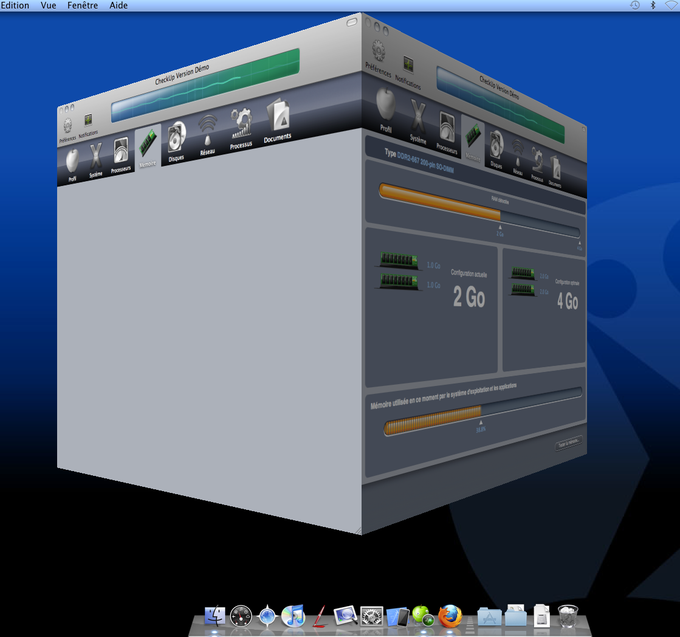Click the memory test button at bottom right

click(569, 443)
